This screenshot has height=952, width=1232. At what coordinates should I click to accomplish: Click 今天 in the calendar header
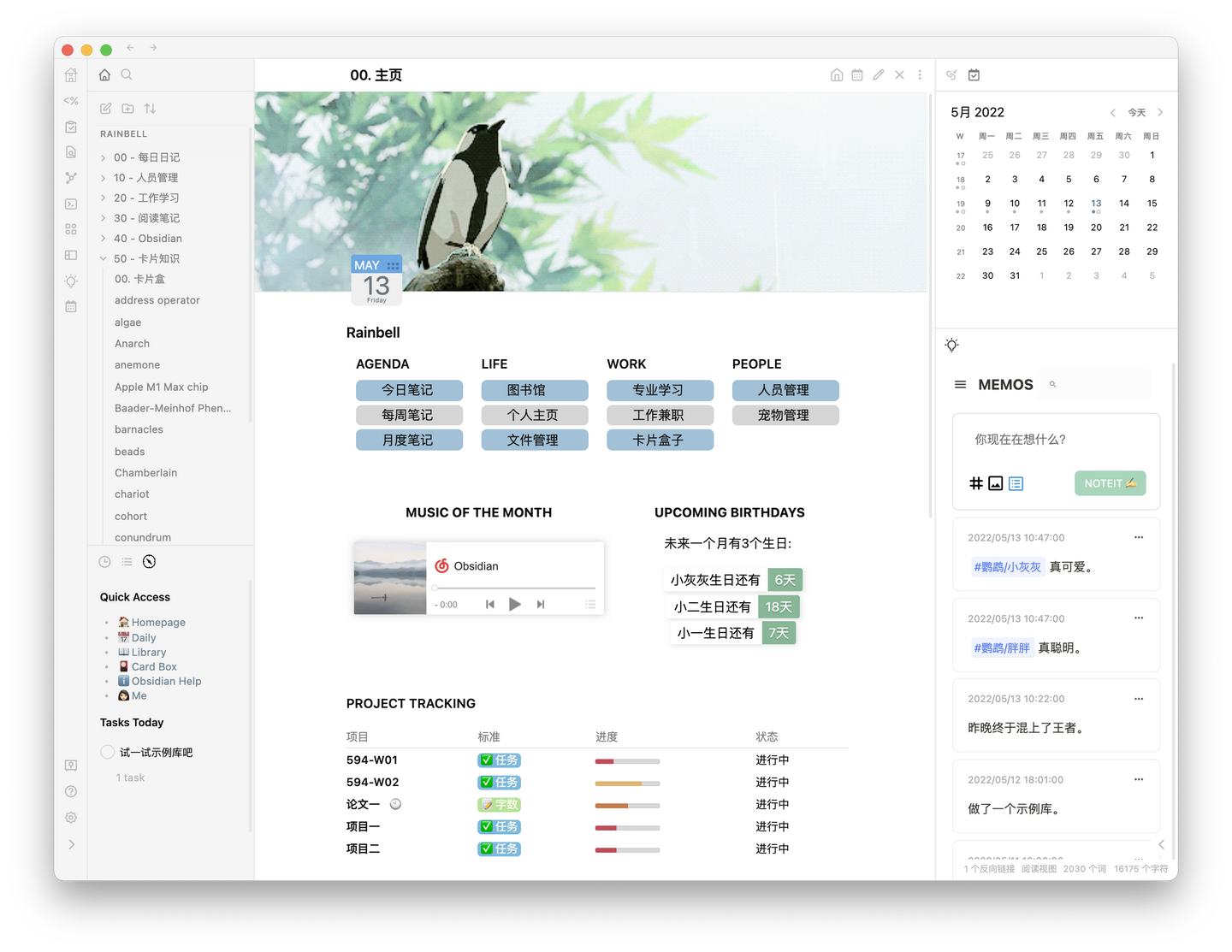(1136, 112)
